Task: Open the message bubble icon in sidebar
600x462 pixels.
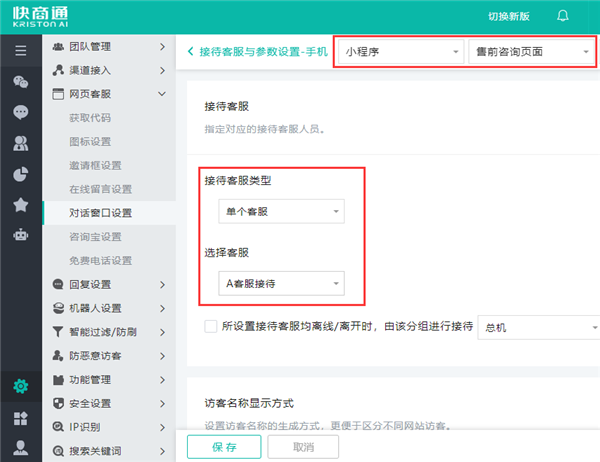Action: pyautogui.click(x=20, y=112)
